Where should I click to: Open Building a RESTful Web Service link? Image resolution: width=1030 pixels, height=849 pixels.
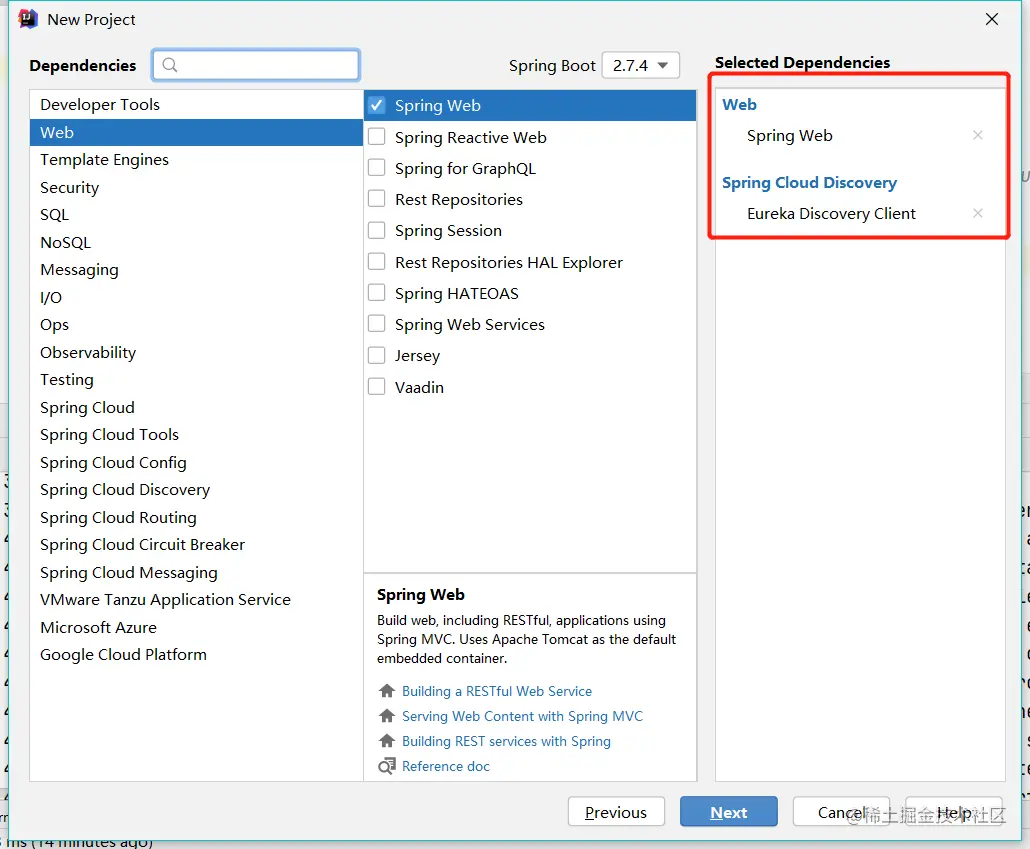click(x=497, y=691)
